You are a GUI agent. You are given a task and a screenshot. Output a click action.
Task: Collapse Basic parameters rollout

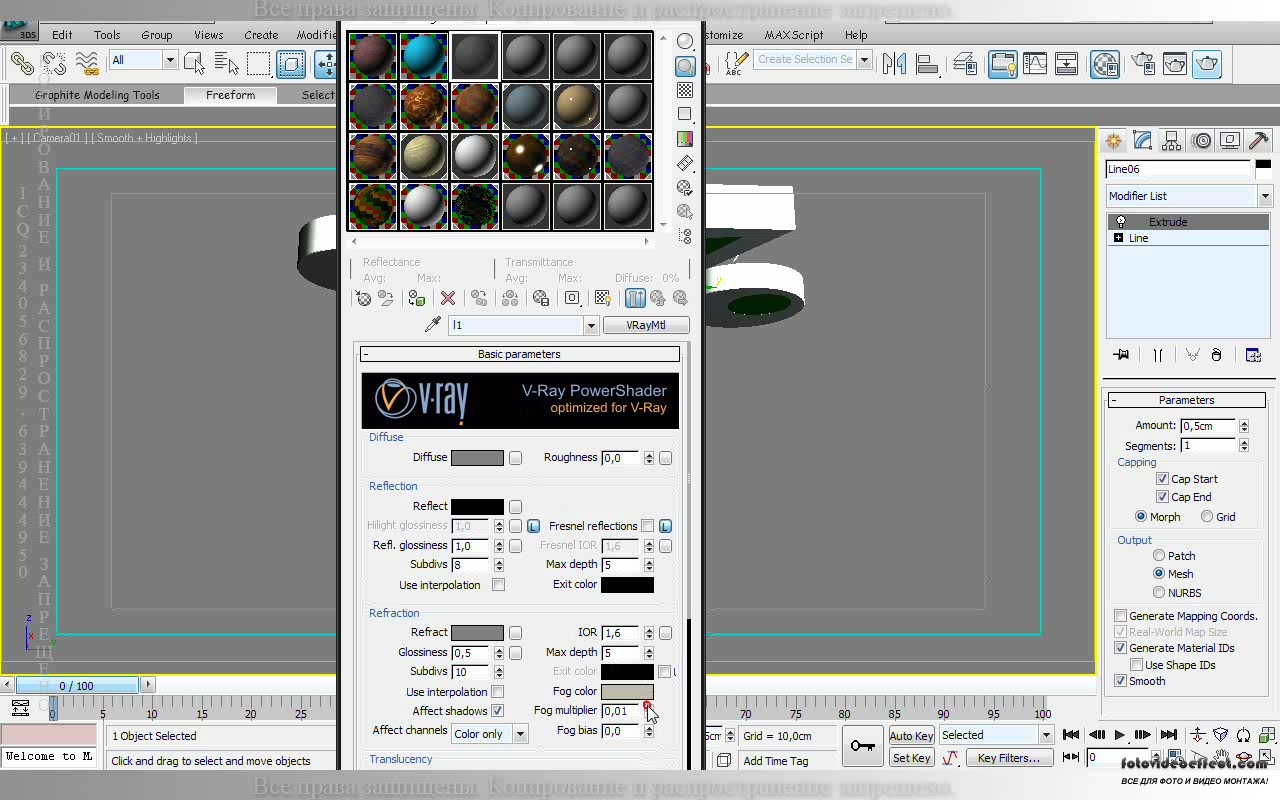[519, 354]
